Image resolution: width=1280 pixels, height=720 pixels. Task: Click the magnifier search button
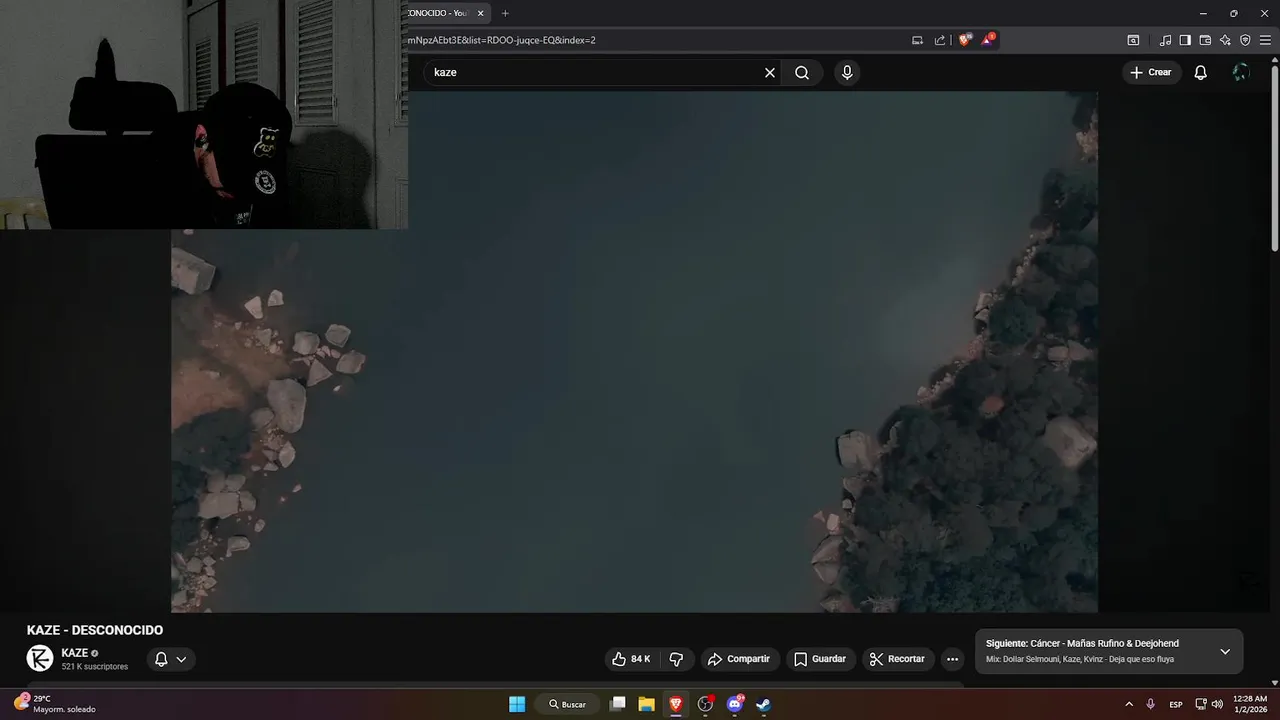tap(802, 72)
